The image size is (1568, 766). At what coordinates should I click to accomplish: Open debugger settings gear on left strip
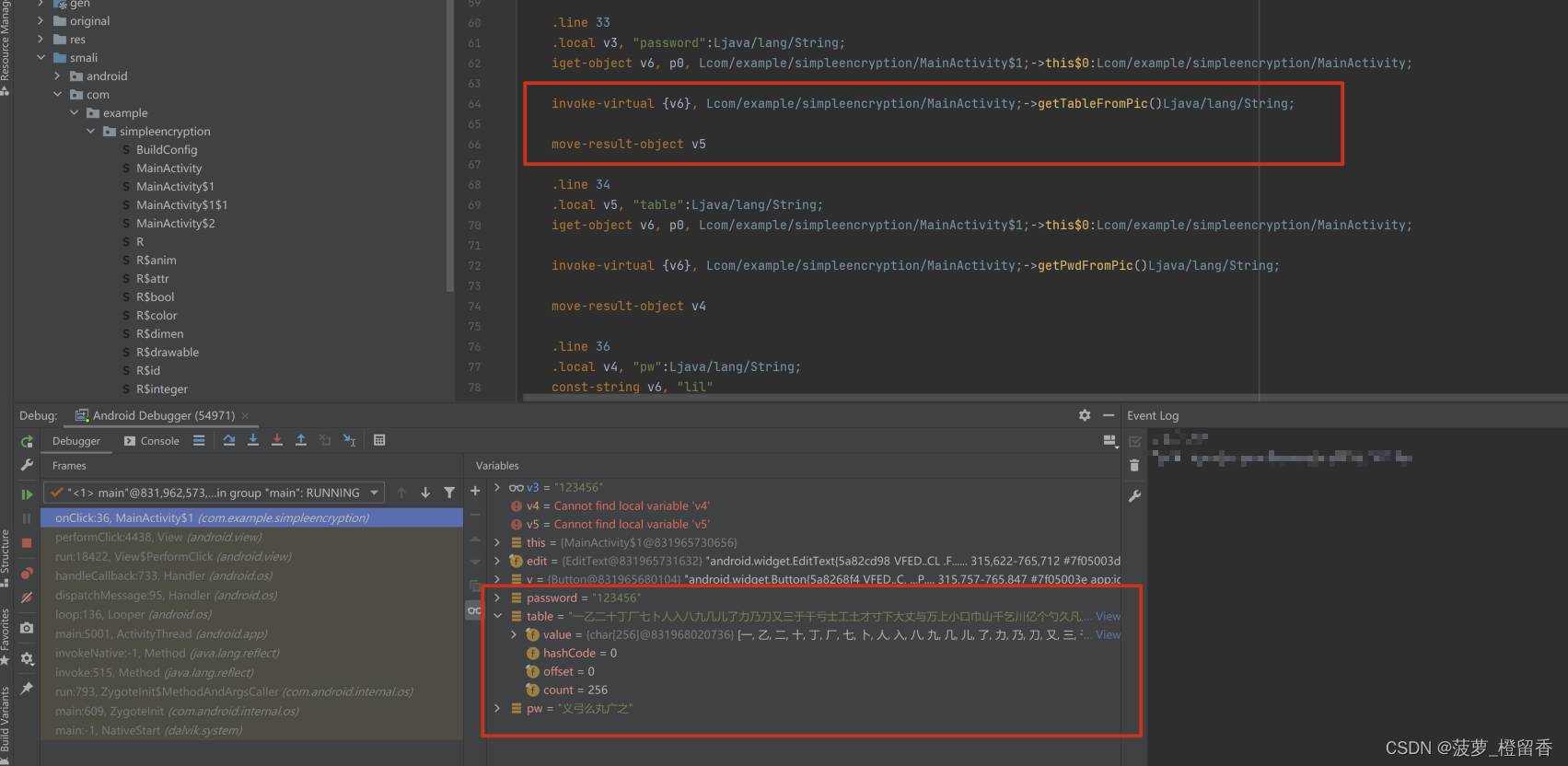click(x=27, y=658)
